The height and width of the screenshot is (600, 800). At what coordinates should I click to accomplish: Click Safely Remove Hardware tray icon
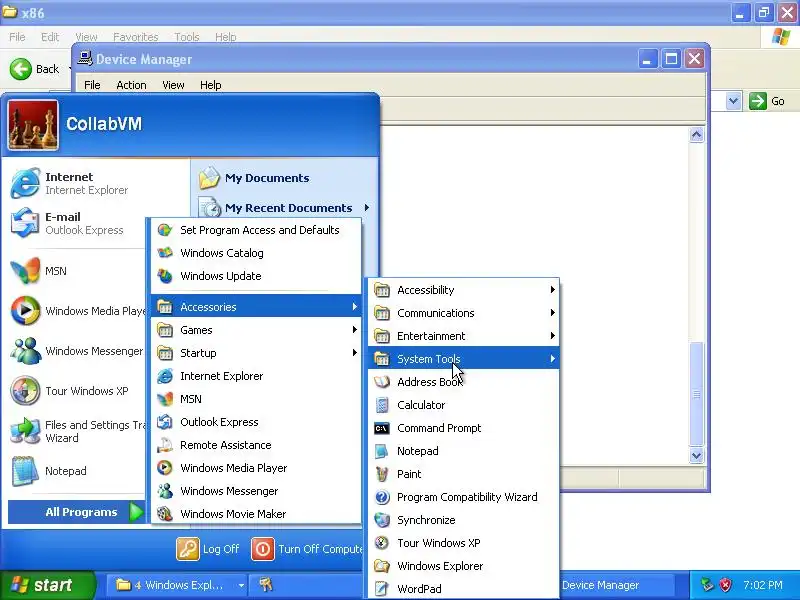coord(707,585)
